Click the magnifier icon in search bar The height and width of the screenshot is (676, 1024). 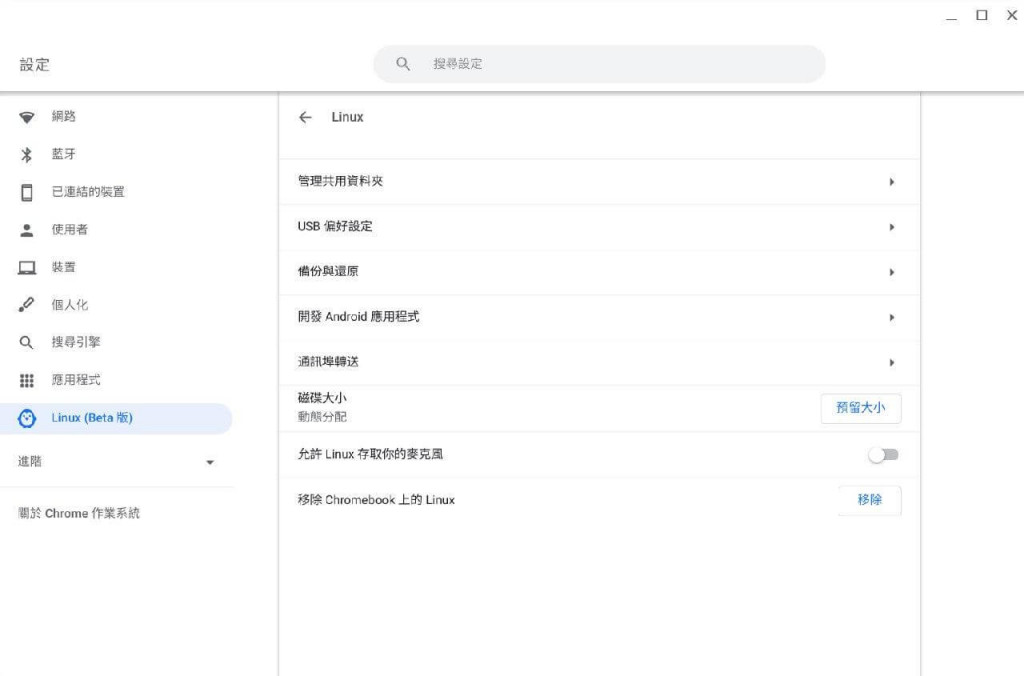click(403, 64)
